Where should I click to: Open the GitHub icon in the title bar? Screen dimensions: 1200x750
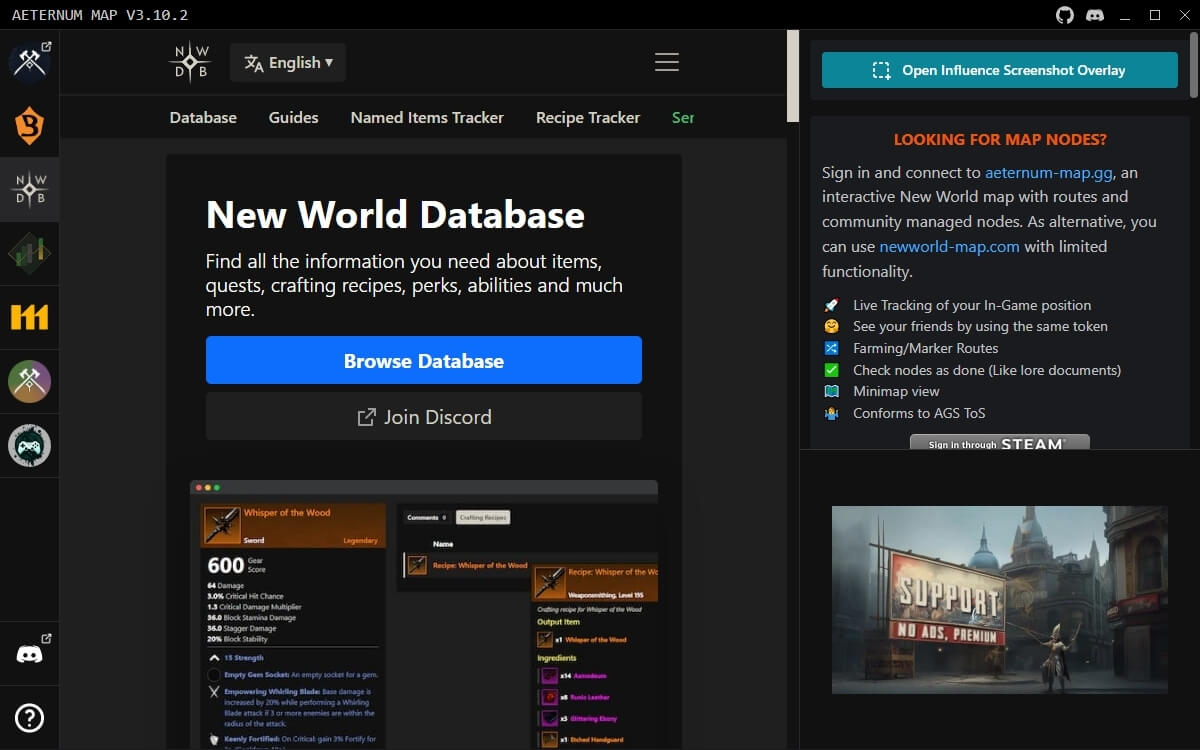pos(1065,15)
